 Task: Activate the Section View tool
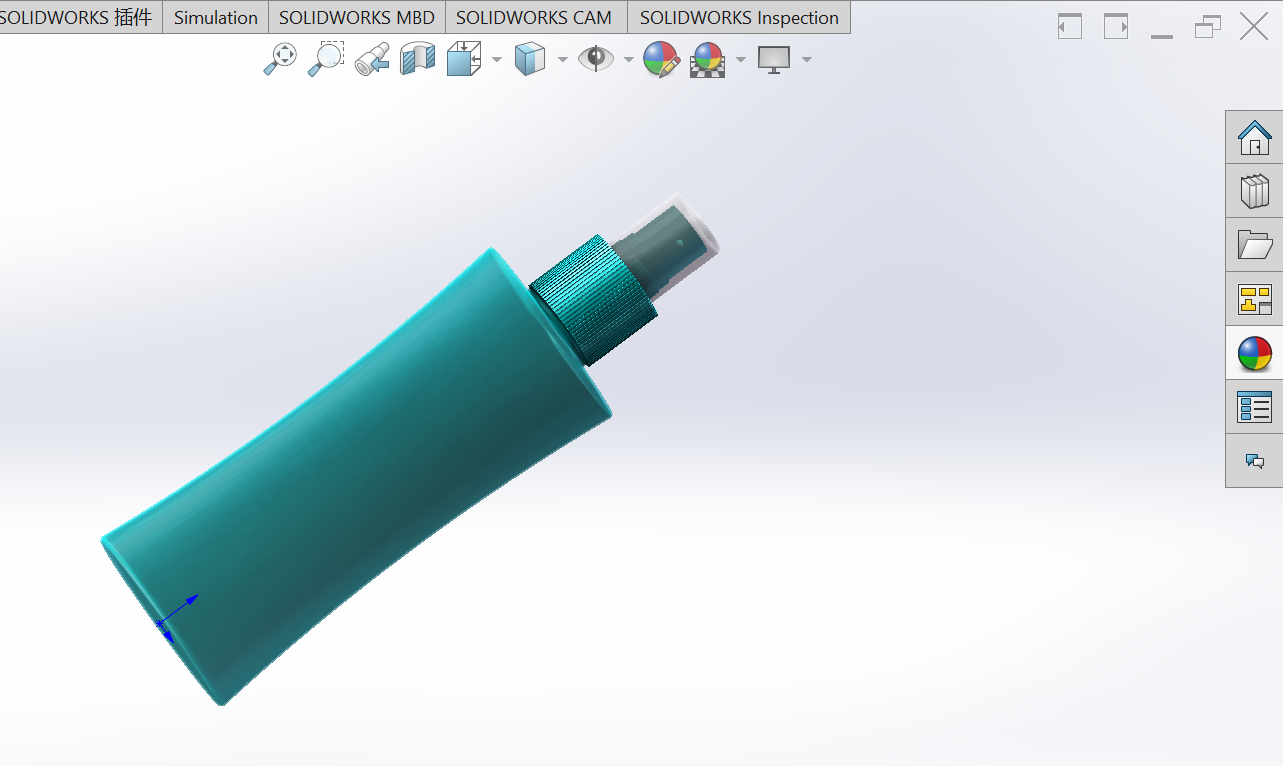coord(417,59)
